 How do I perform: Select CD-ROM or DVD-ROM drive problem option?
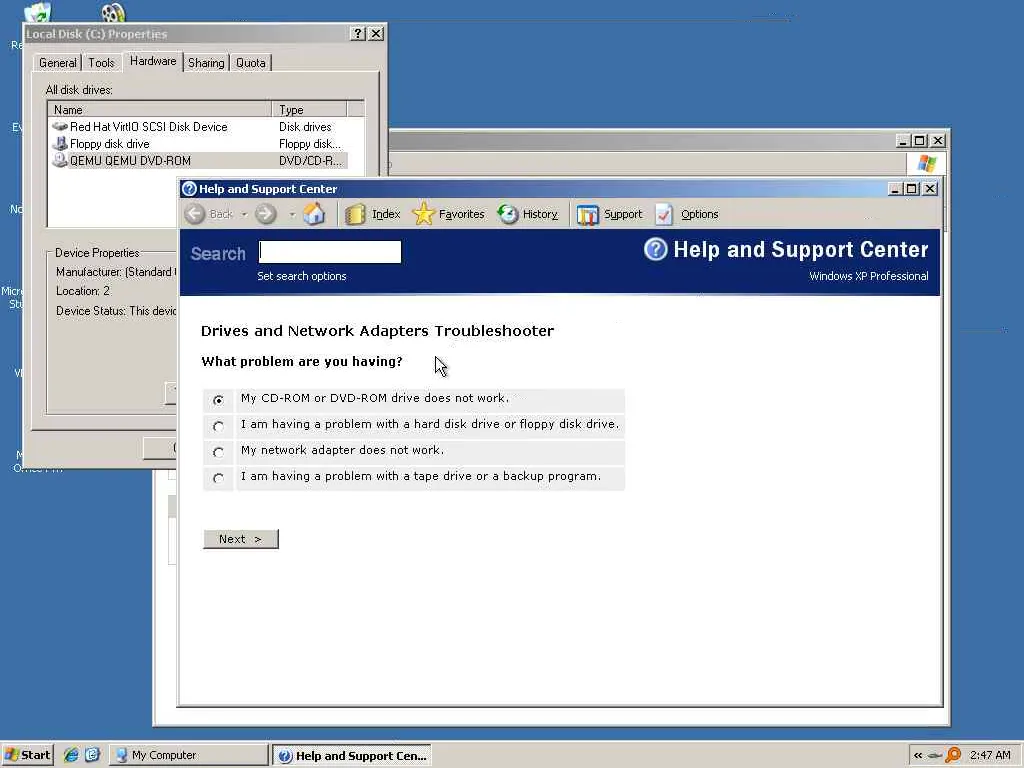218,400
